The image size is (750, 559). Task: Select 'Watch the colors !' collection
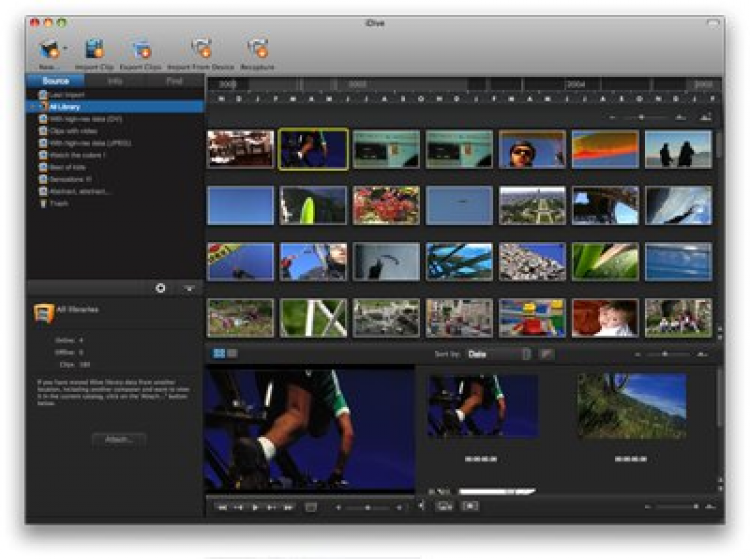pyautogui.click(x=115, y=155)
